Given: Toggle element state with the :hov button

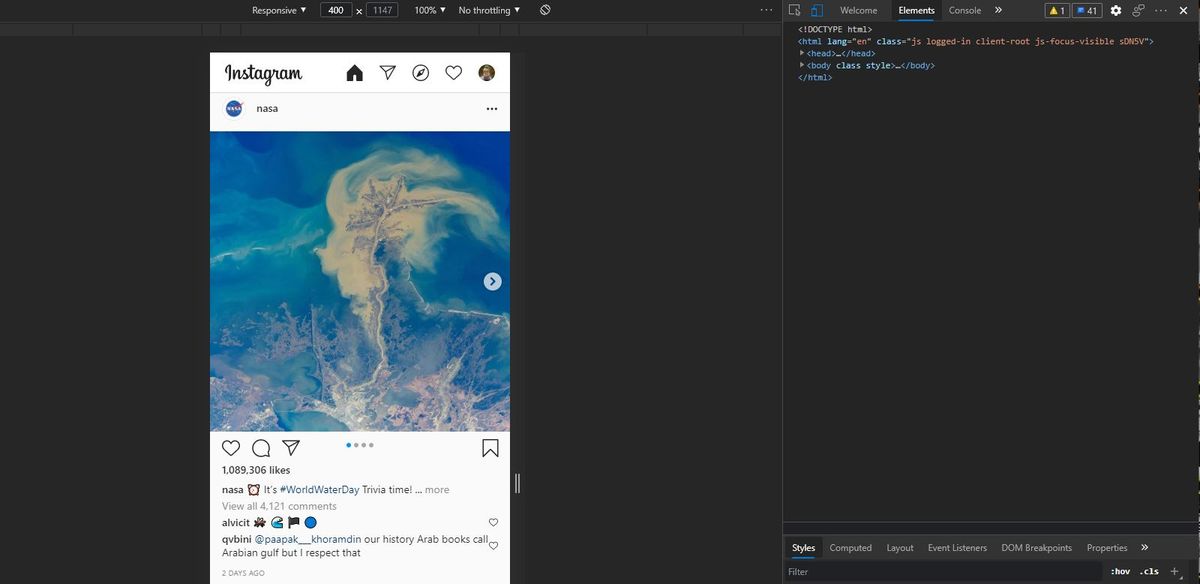Looking at the screenshot, I should click(1120, 571).
